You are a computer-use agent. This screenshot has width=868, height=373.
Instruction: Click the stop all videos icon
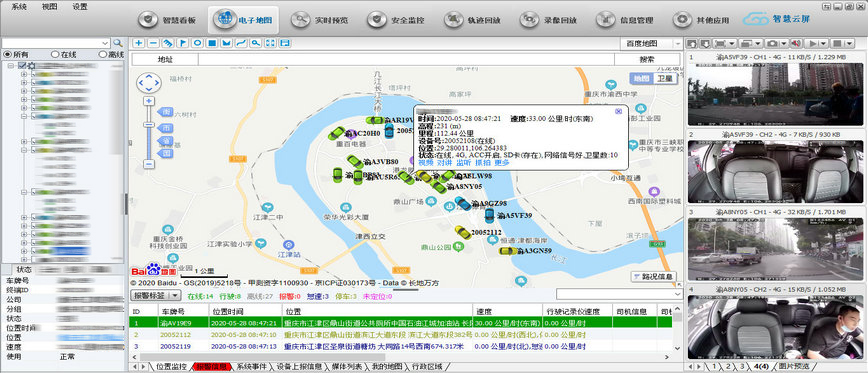click(x=837, y=43)
